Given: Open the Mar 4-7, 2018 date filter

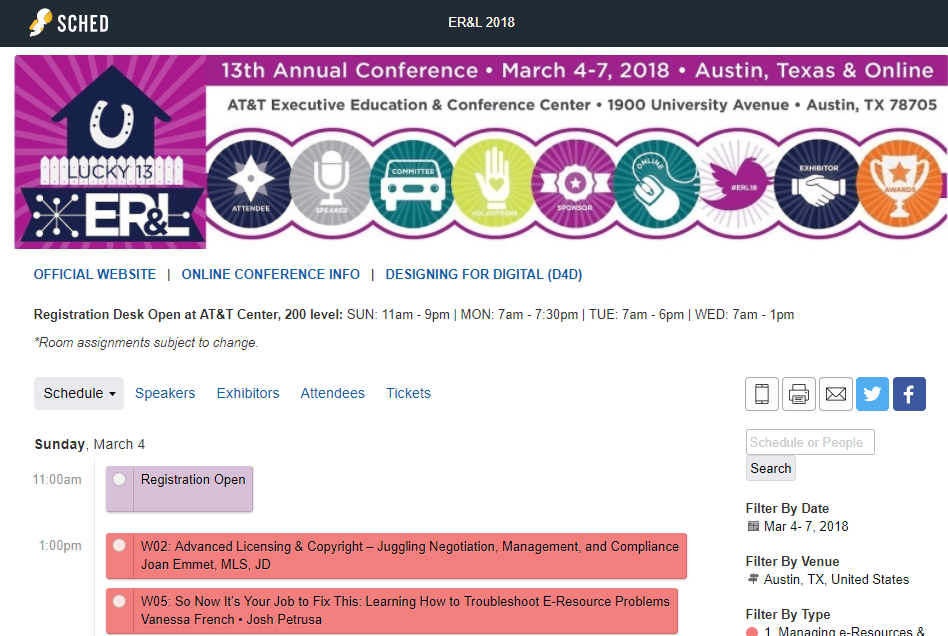Looking at the screenshot, I should point(806,526).
